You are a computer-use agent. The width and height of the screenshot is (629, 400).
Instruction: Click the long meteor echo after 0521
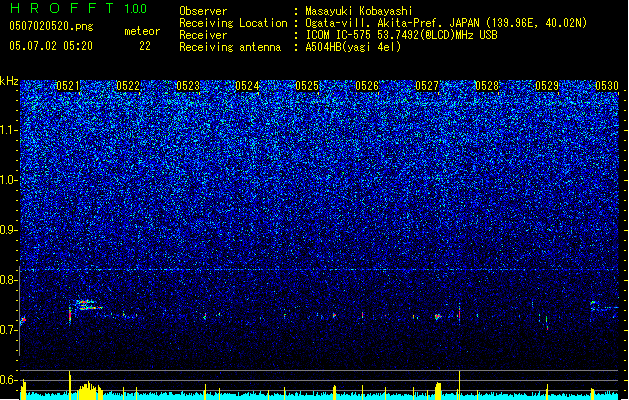click(x=89, y=305)
